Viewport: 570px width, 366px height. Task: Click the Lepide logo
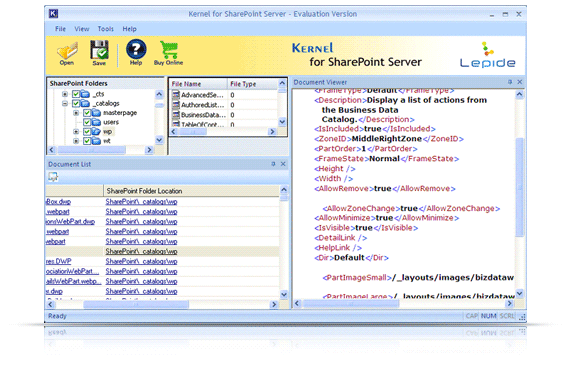point(487,55)
